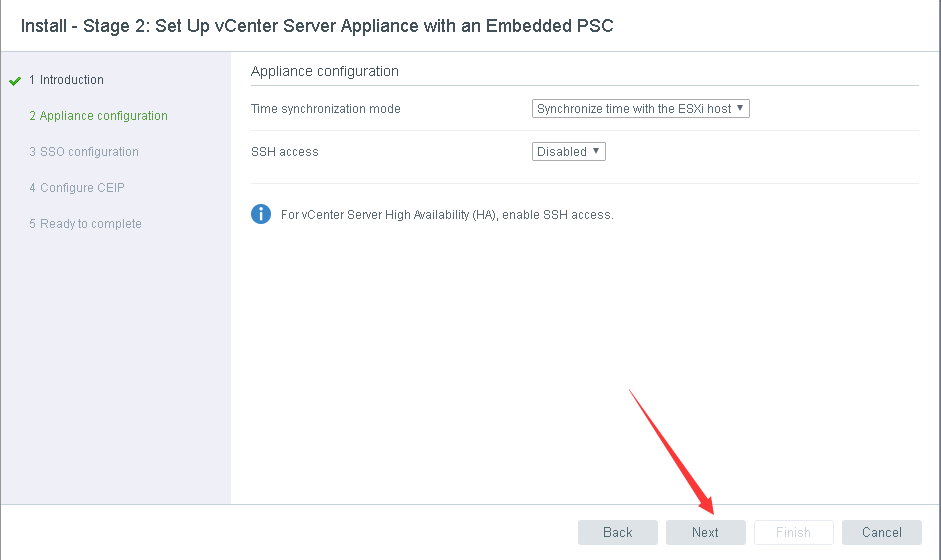Viewport: 941px width, 560px height.
Task: Click the SSH access label
Action: tap(284, 152)
